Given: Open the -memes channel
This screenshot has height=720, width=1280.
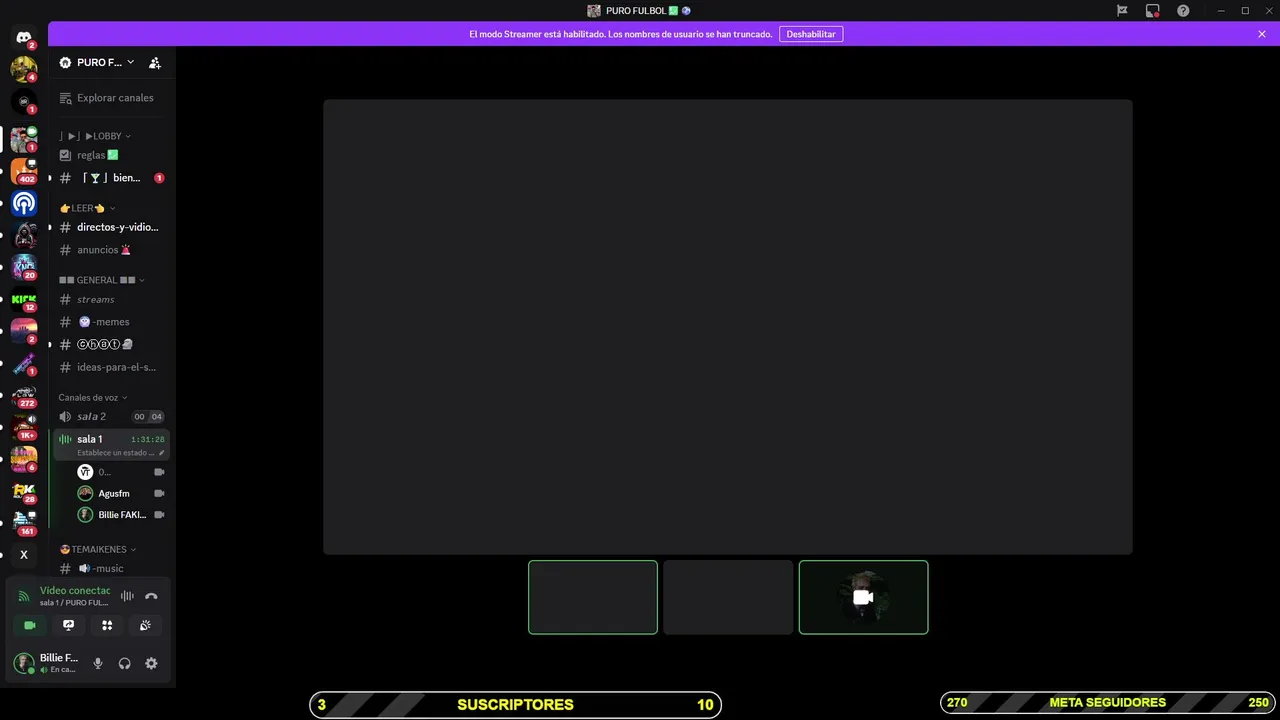Looking at the screenshot, I should [x=111, y=322].
